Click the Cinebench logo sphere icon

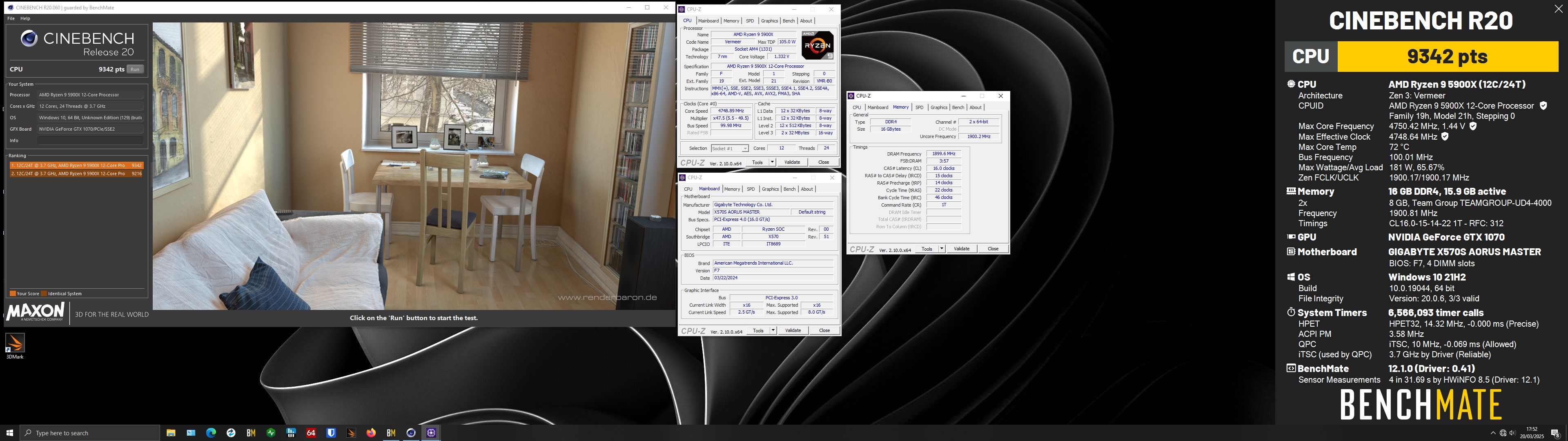(29, 39)
